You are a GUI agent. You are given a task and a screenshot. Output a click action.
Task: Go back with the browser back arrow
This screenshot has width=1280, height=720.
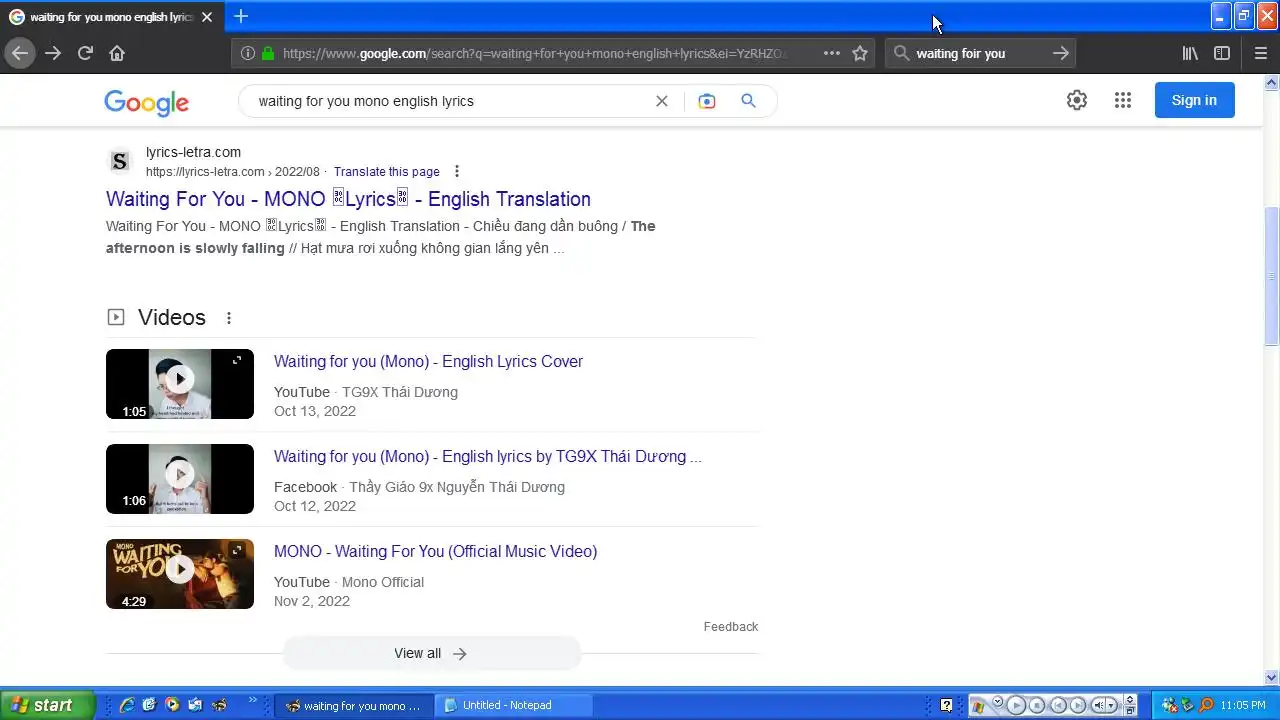[x=20, y=53]
